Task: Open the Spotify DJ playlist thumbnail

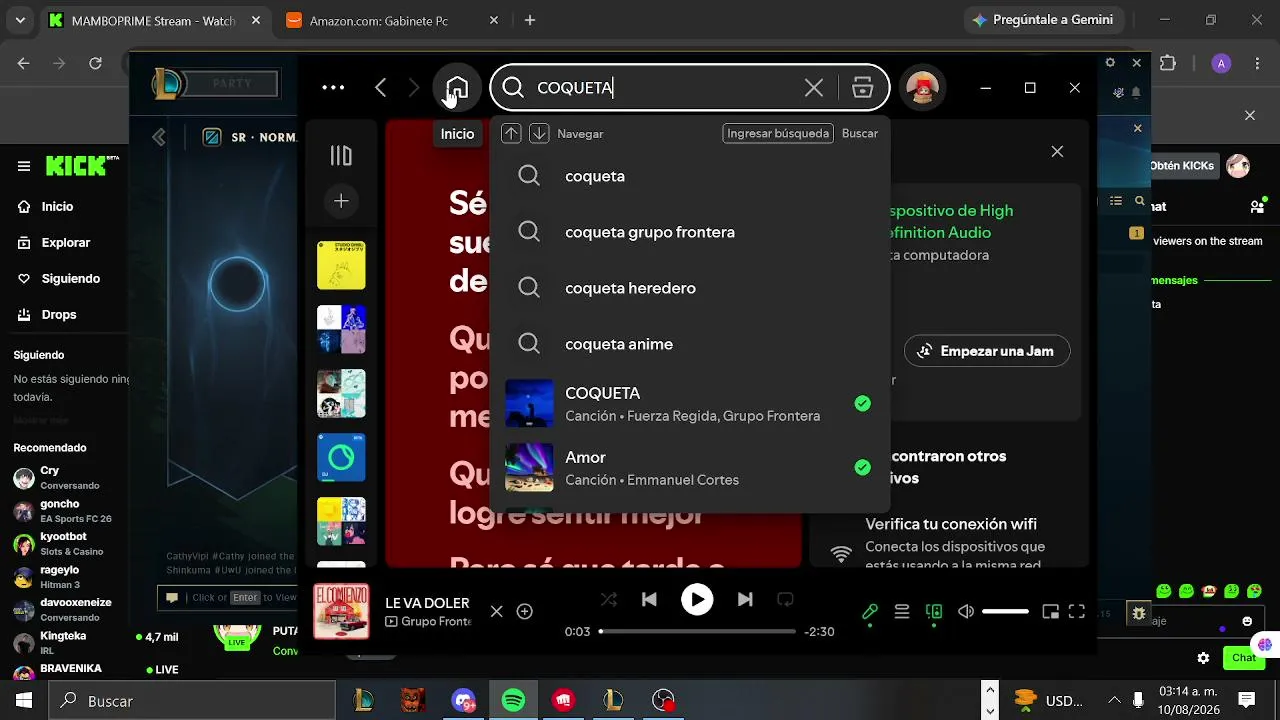Action: [x=341, y=457]
